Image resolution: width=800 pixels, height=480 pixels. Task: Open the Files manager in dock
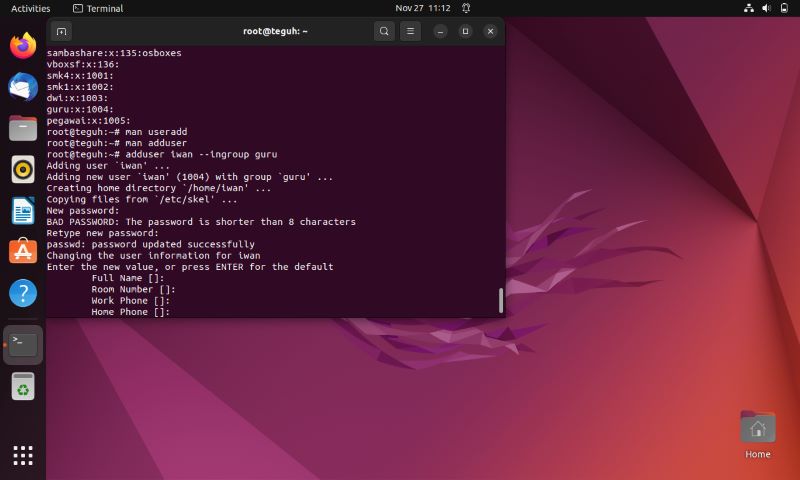[x=23, y=128]
